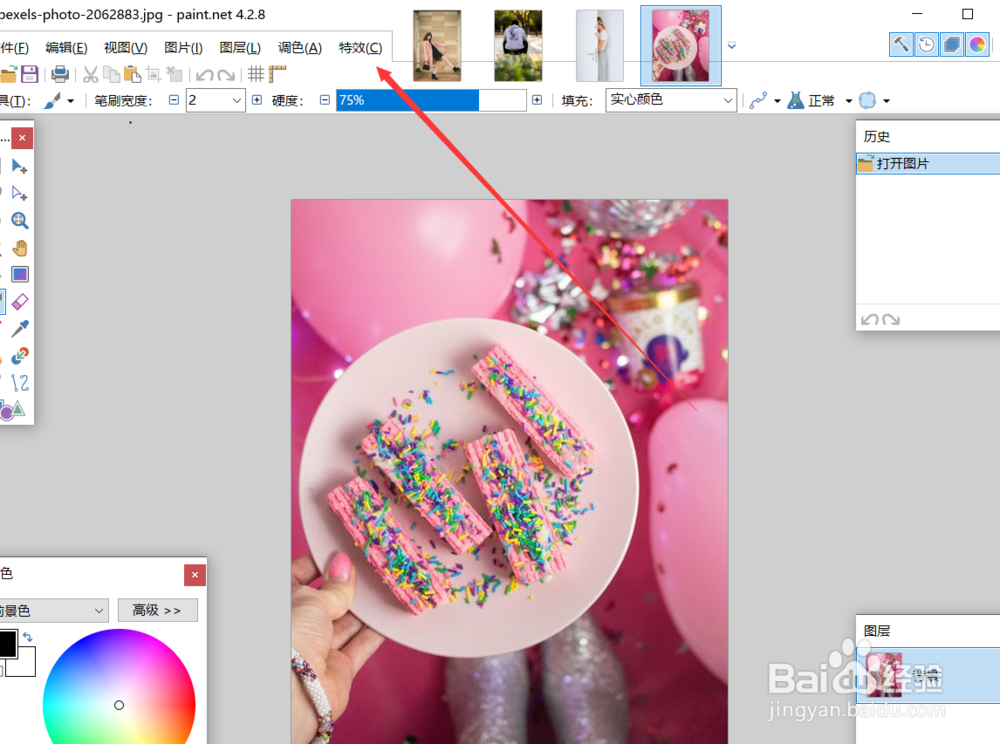This screenshot has width=1000, height=744.
Task: Select the pexels-photo-2062883 image thumbnail
Action: pos(680,44)
